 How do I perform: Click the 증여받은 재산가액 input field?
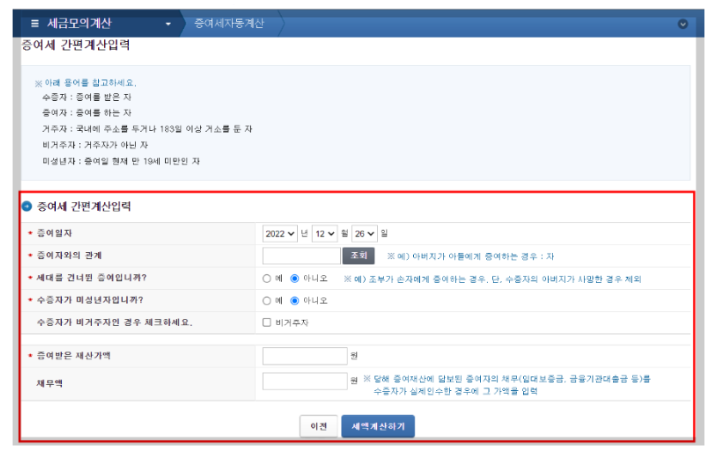[305, 356]
